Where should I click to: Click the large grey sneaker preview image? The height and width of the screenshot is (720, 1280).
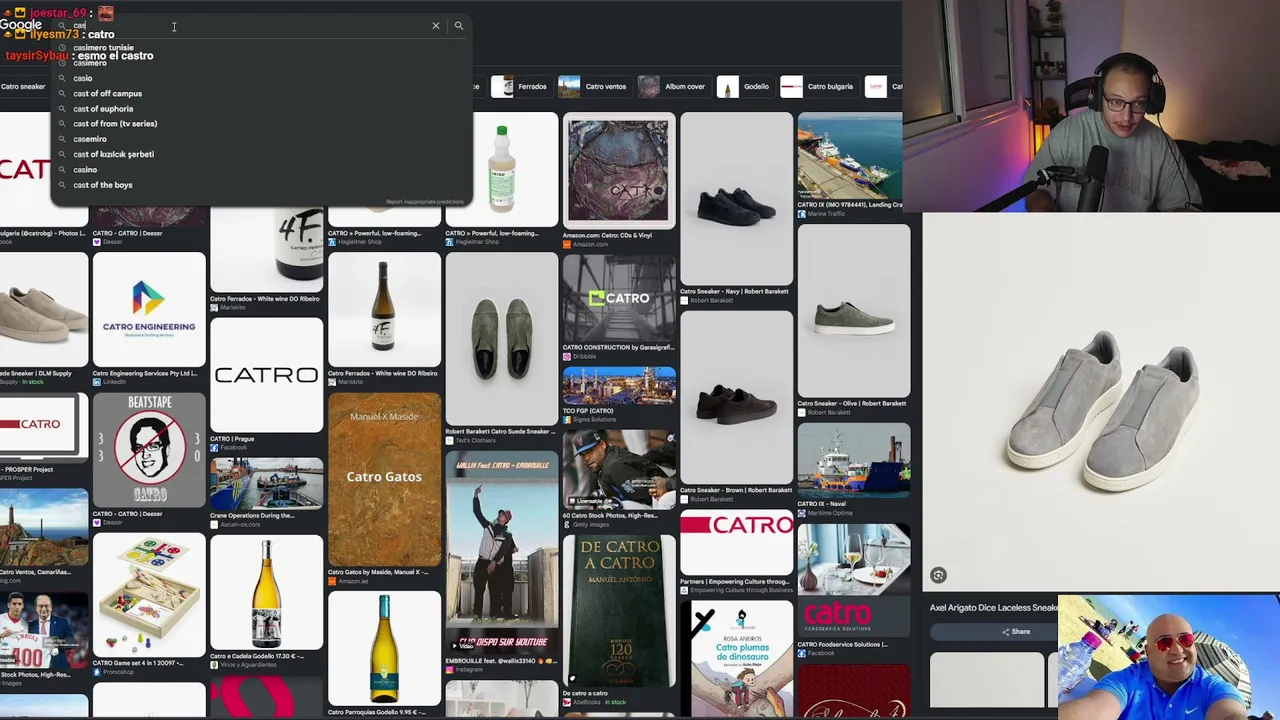click(x=1101, y=402)
